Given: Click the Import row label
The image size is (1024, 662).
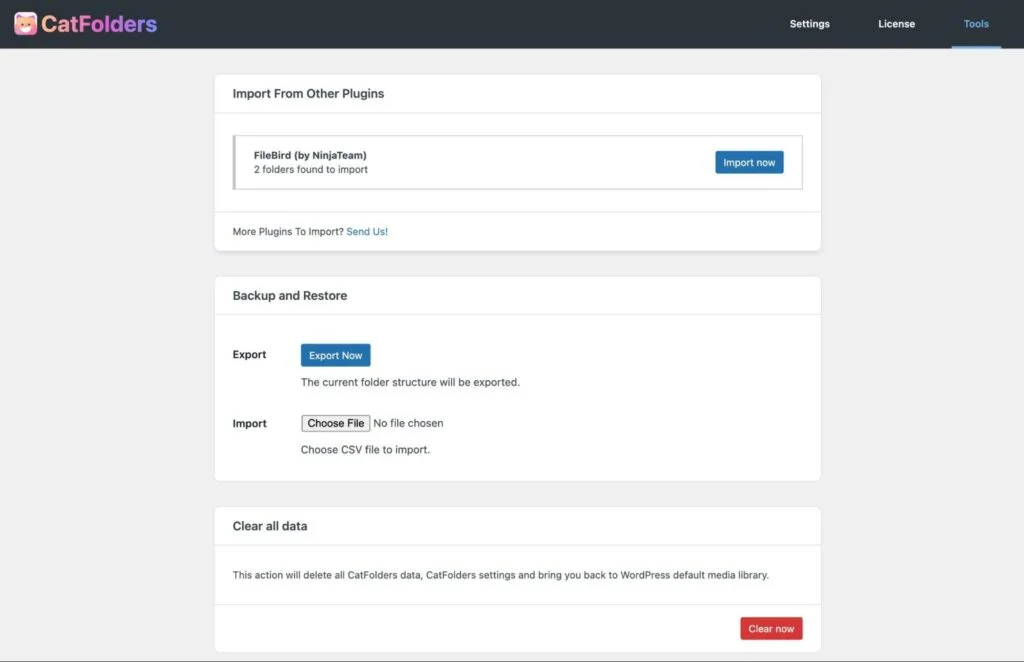Looking at the screenshot, I should [249, 424].
